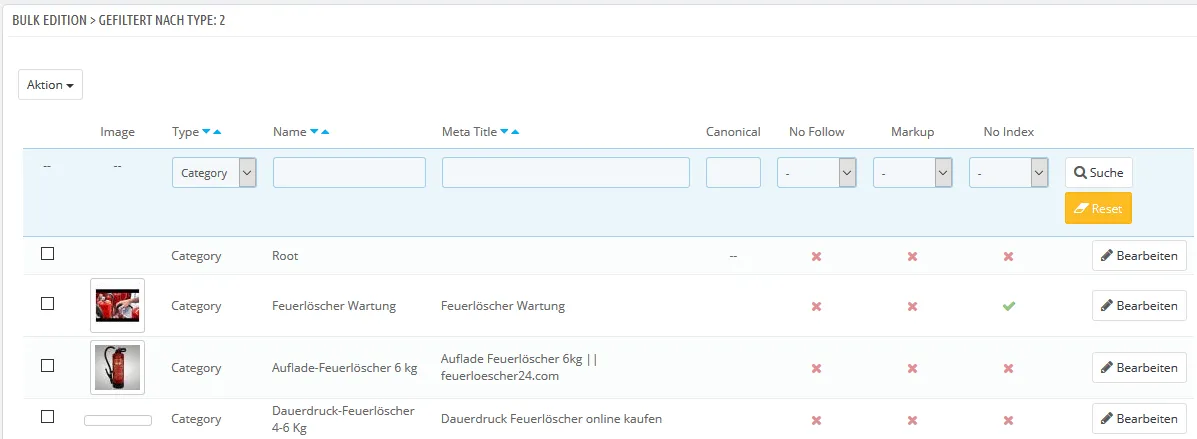Screen dimensions: 1197x439
Task: Tick the checkbox for Dauerdruck-Feuerlöscher row
Action: click(x=47, y=417)
